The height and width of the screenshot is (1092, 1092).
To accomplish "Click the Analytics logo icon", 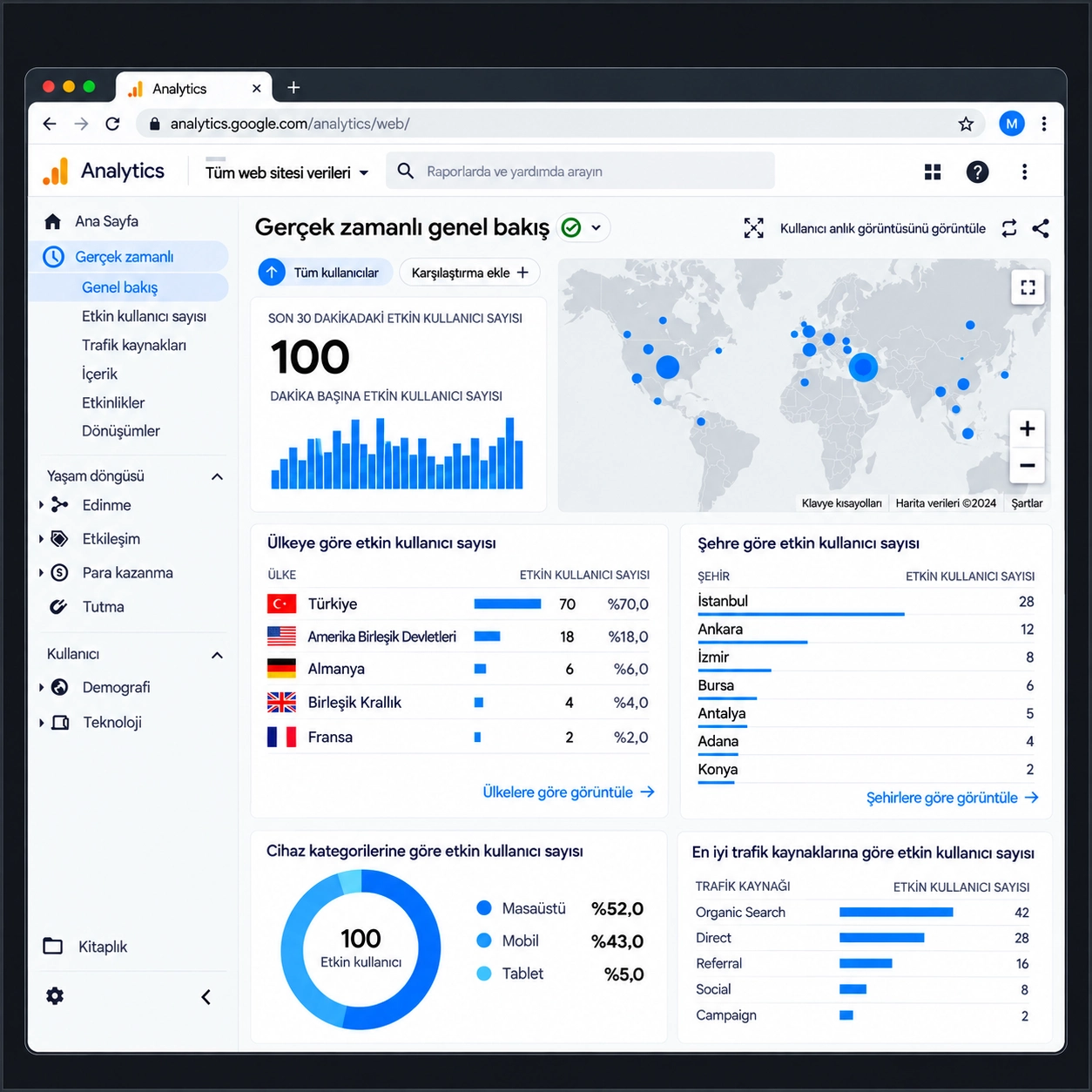I will tap(55, 172).
